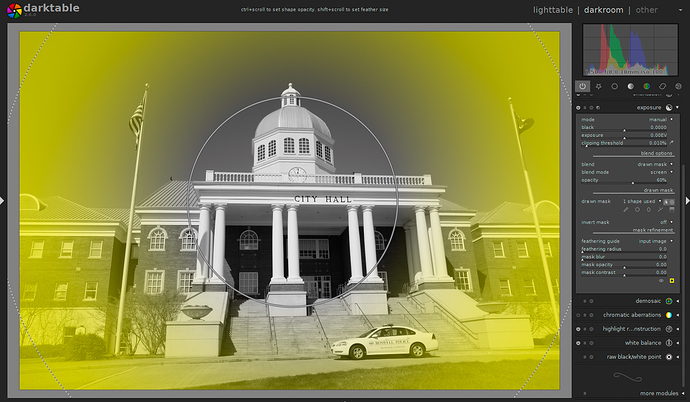Click the histogram display
Screen dimensions: 690x402
click(x=630, y=50)
